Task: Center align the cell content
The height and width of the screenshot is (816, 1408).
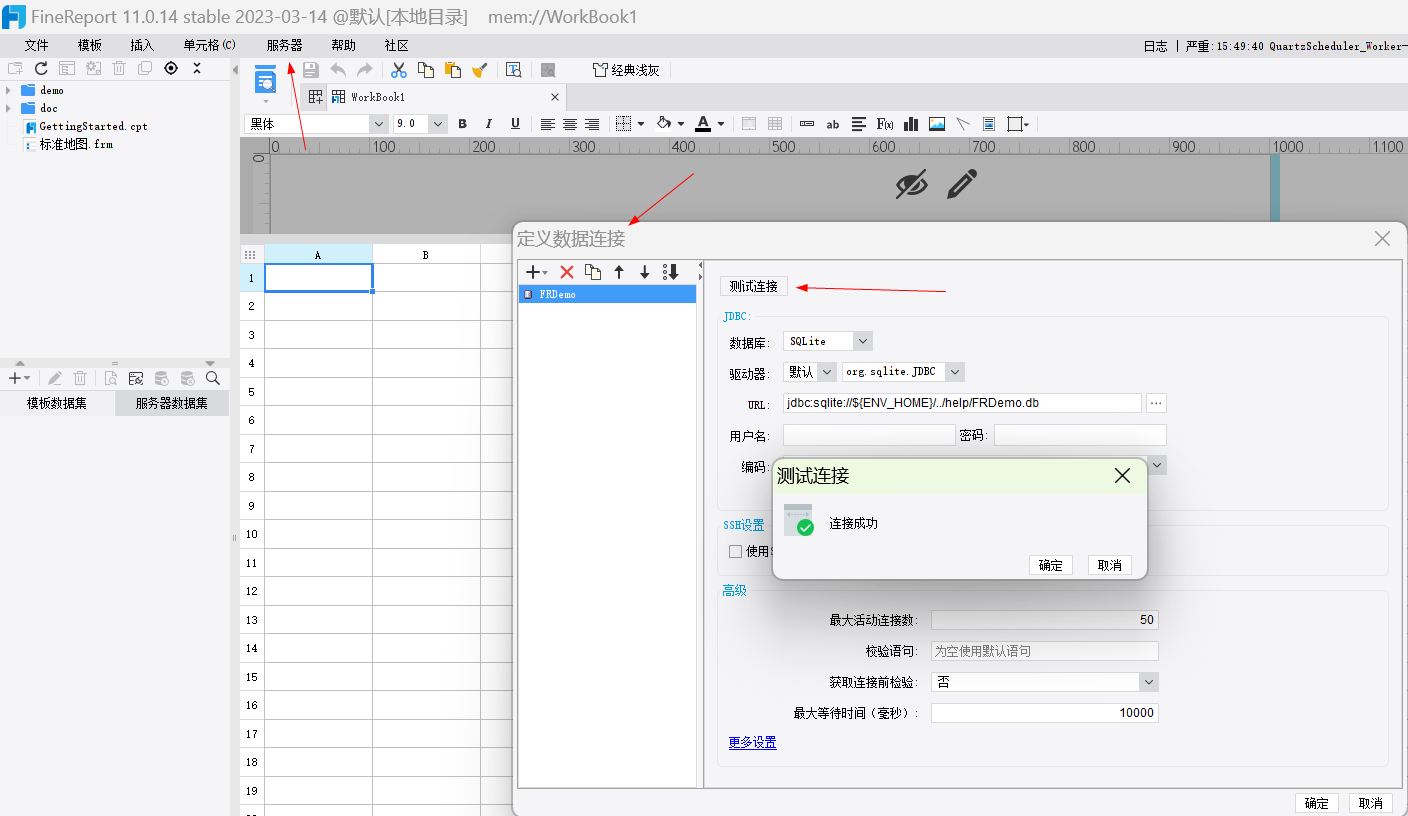Action: click(570, 124)
